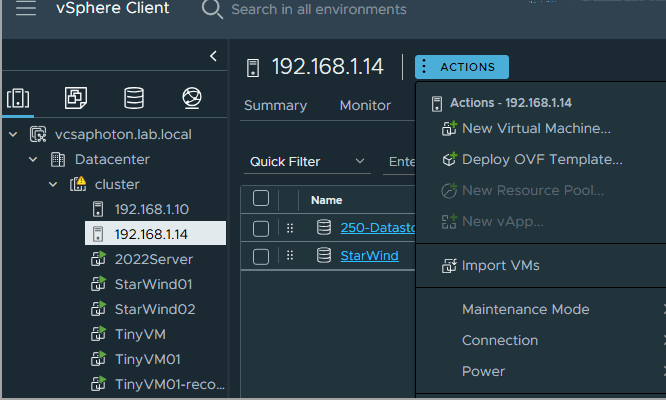
Task: Select TinyVM01 virtual machine
Action: pyautogui.click(x=148, y=360)
